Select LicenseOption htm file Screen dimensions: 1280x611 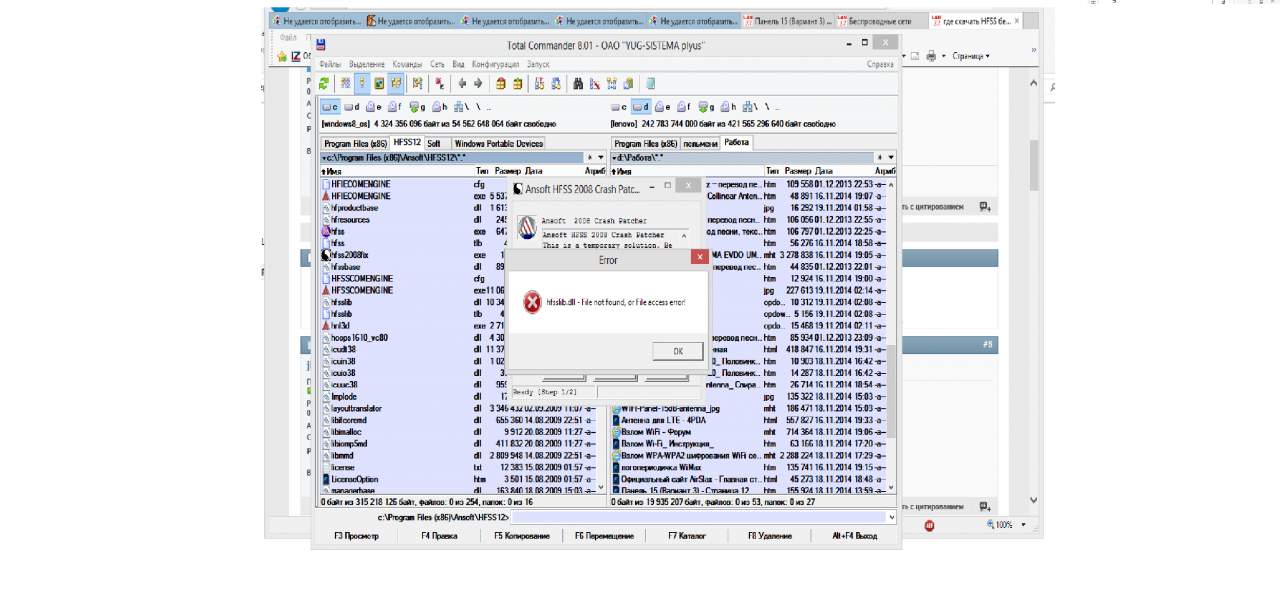[x=458, y=479]
